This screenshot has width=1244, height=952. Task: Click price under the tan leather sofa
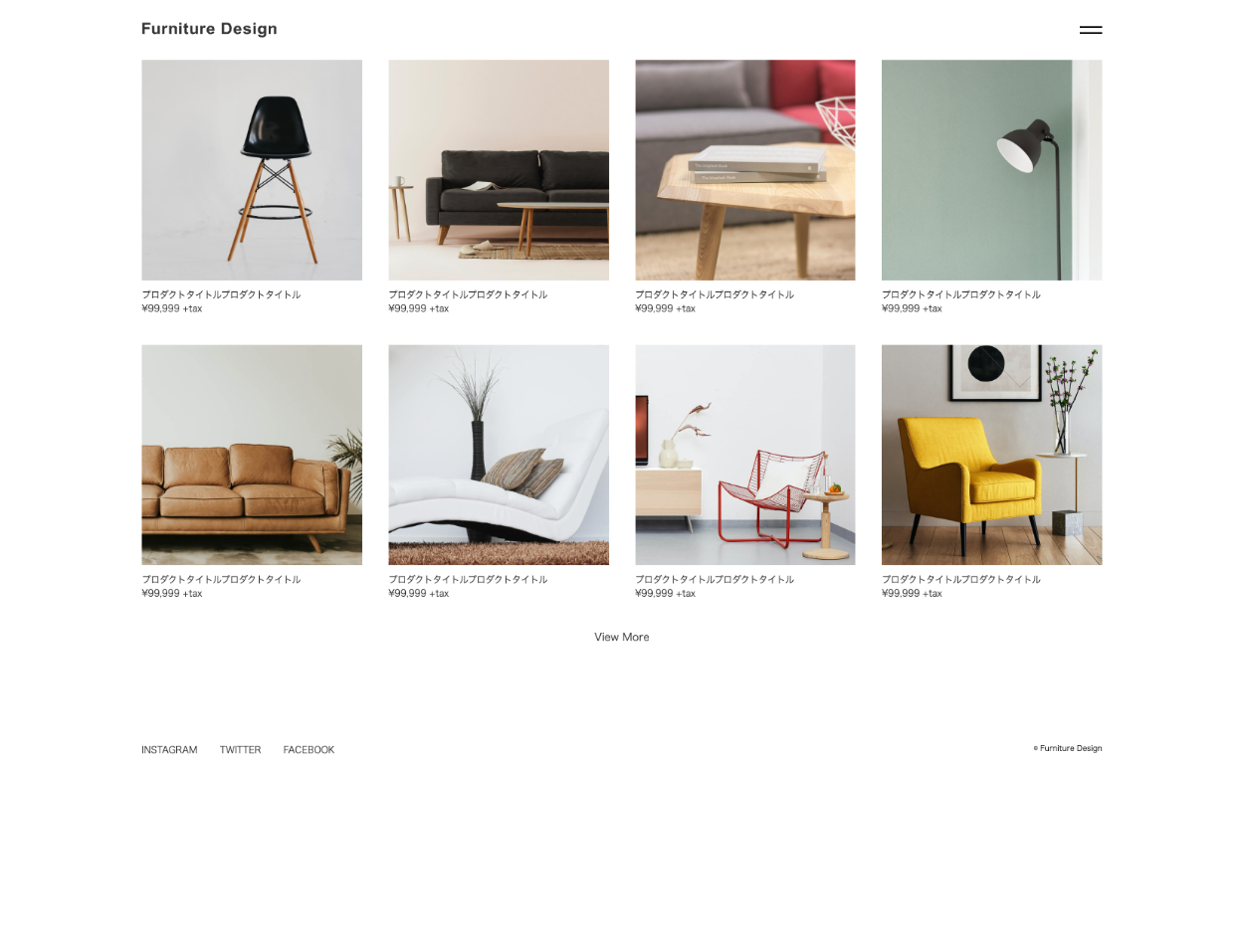coord(172,593)
